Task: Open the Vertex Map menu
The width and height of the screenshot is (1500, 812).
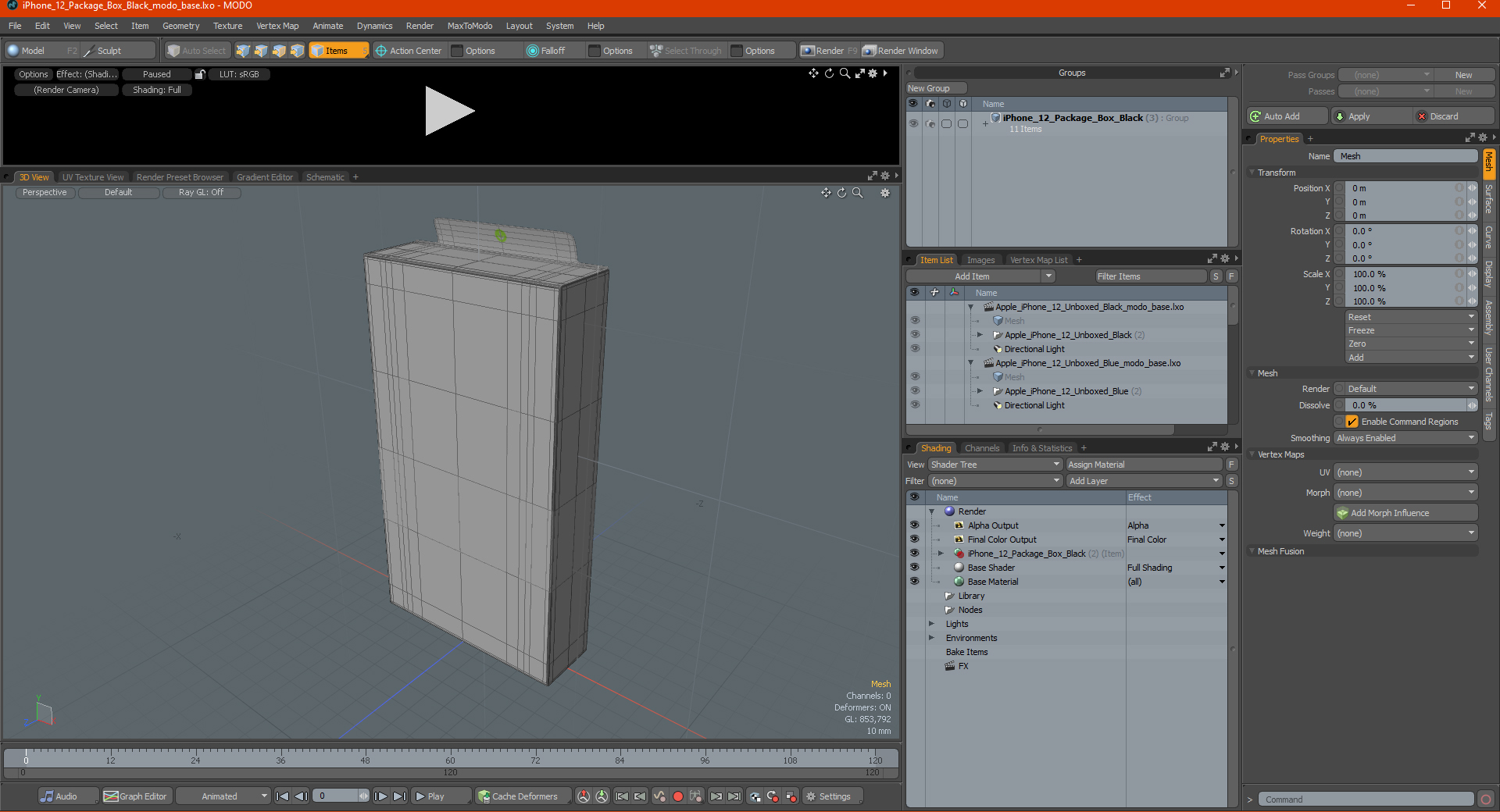Action: 277,26
